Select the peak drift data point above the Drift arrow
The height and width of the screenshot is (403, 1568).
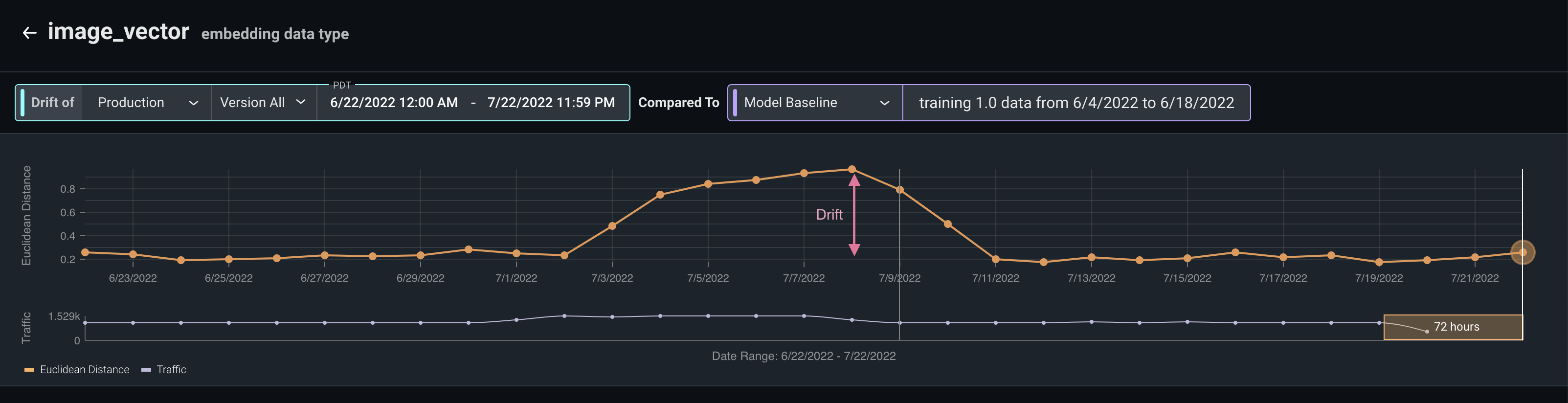(851, 169)
